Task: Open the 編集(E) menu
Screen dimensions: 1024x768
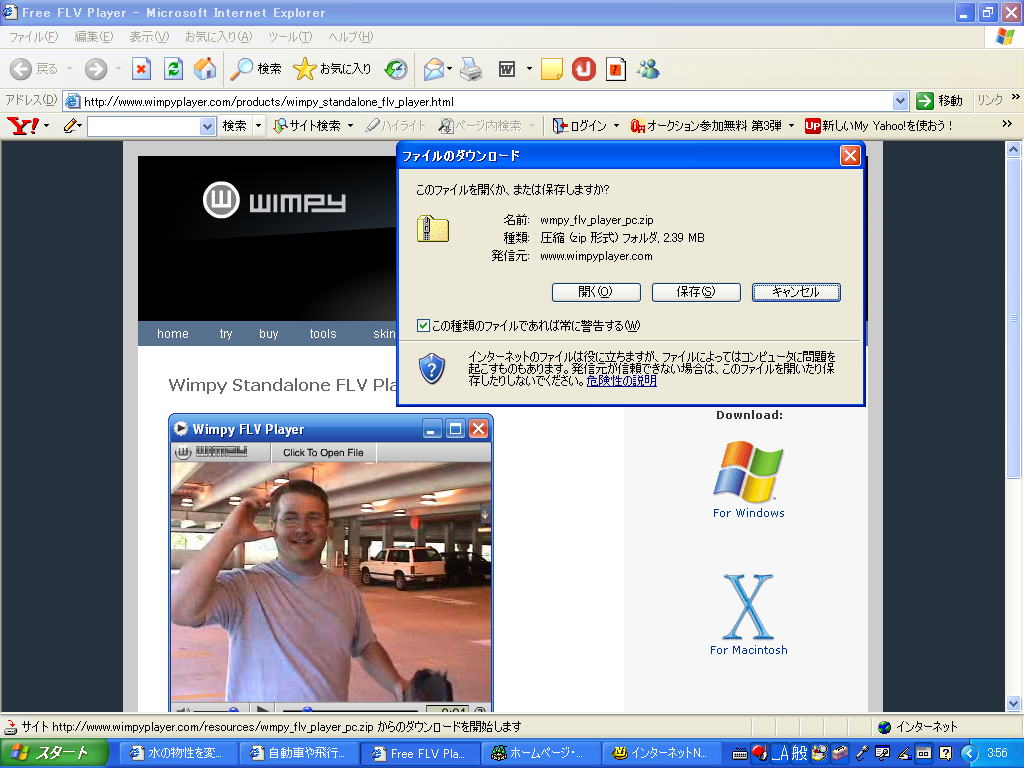Action: pos(93,37)
